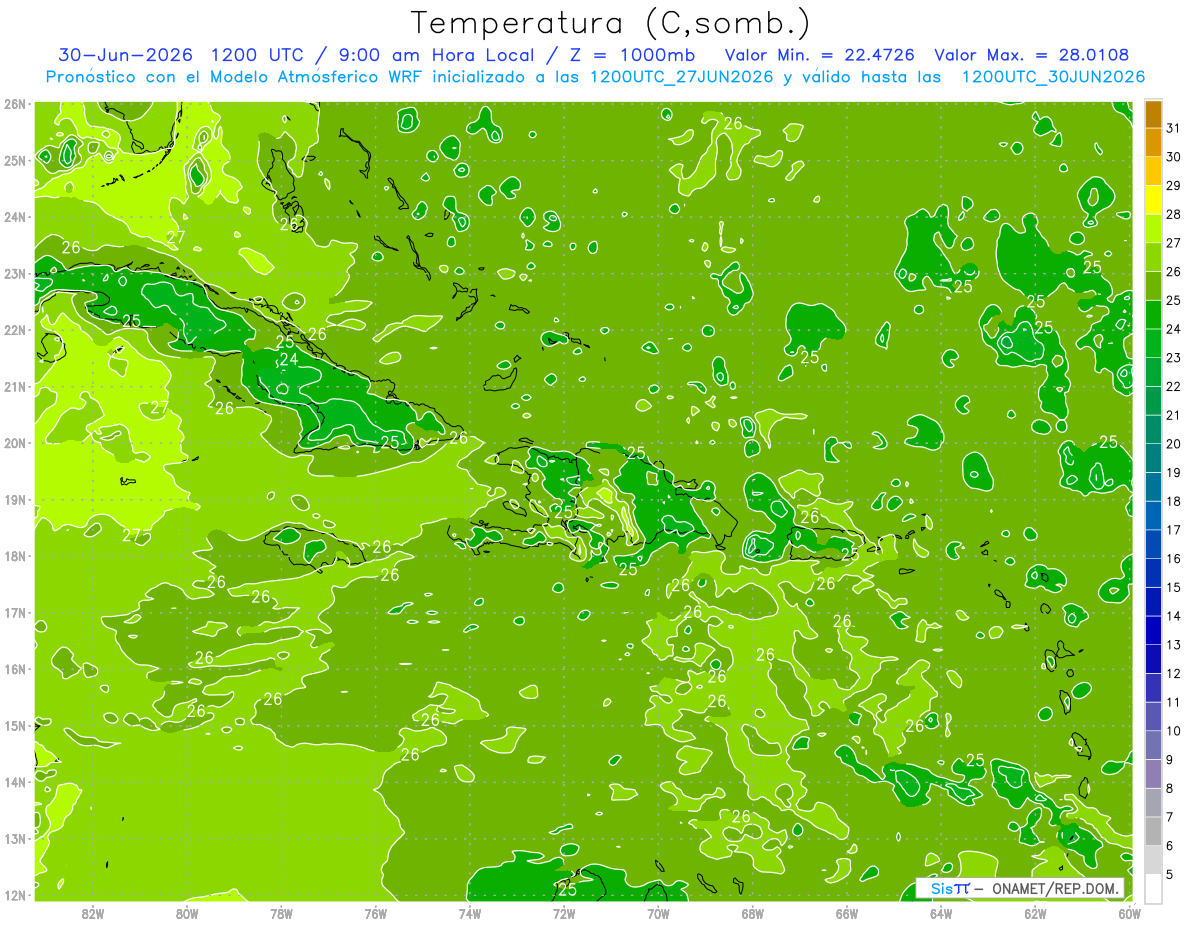This screenshot has height=927, width=1200.
Task: Click the initialization stamp "1200UTC_27JUN2026"
Action: 681,77
